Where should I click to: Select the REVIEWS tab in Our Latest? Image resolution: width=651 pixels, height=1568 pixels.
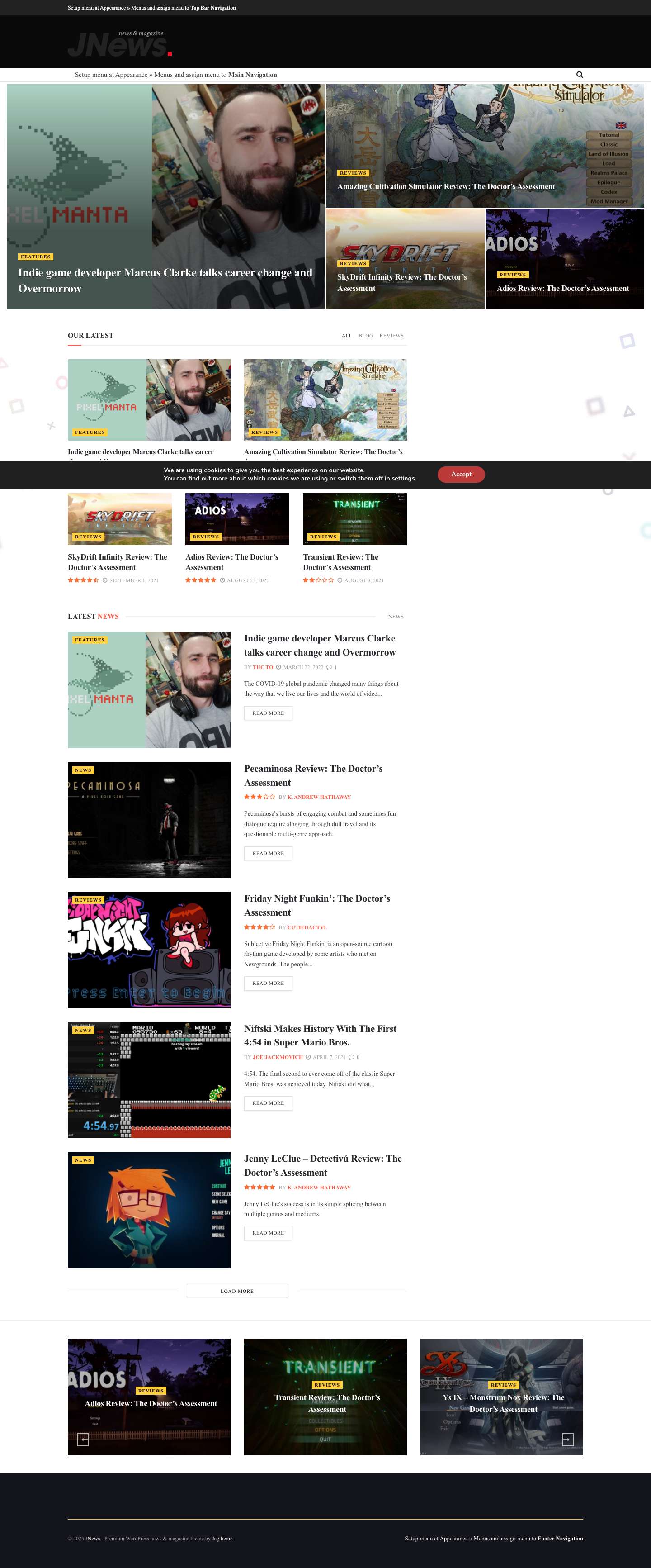391,336
